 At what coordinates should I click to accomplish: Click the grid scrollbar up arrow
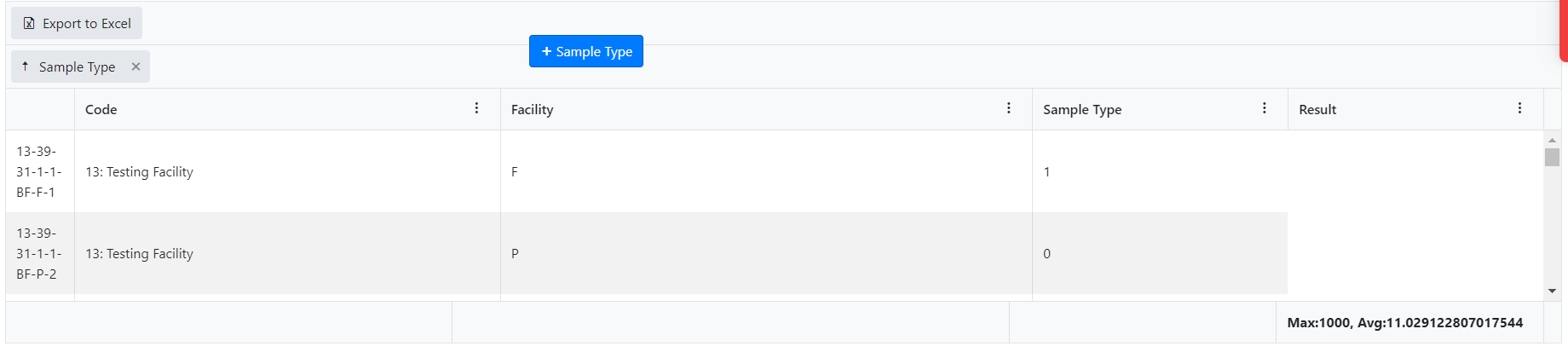(x=1552, y=140)
